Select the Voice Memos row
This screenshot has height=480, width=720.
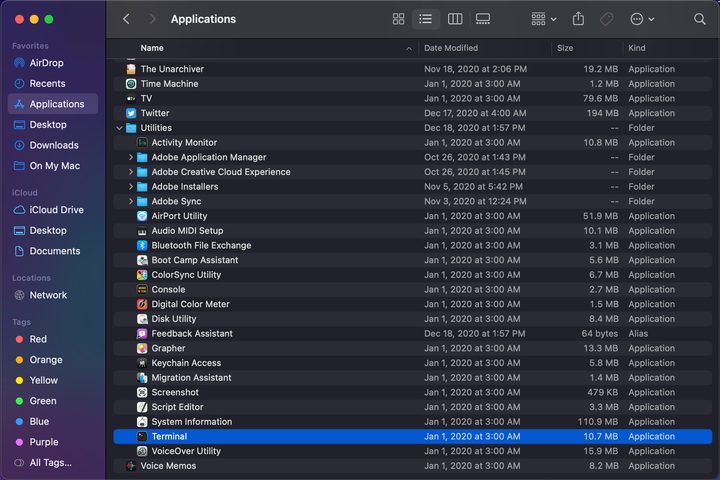pyautogui.click(x=412, y=466)
